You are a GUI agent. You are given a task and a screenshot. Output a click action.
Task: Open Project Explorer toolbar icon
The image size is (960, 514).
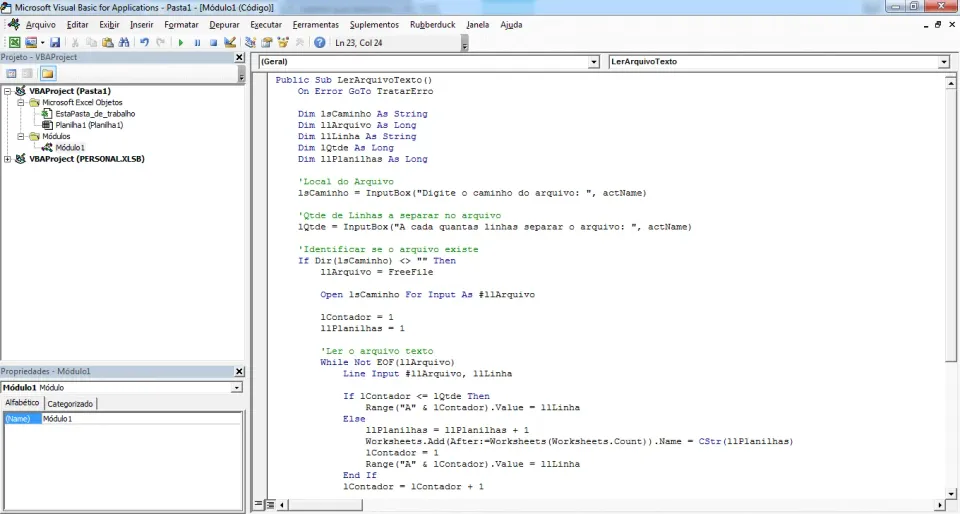(250, 42)
